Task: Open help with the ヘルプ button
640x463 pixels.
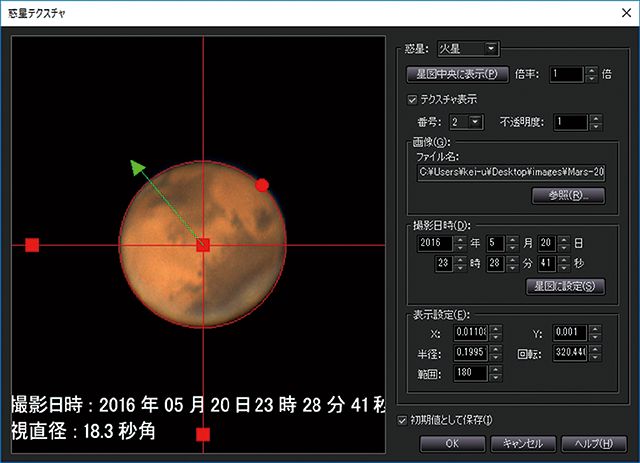Action: (x=595, y=443)
